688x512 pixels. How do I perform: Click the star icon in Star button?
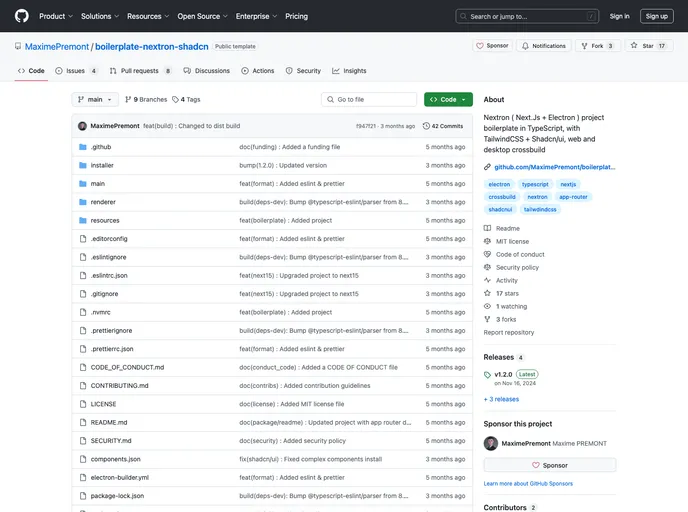coord(634,45)
